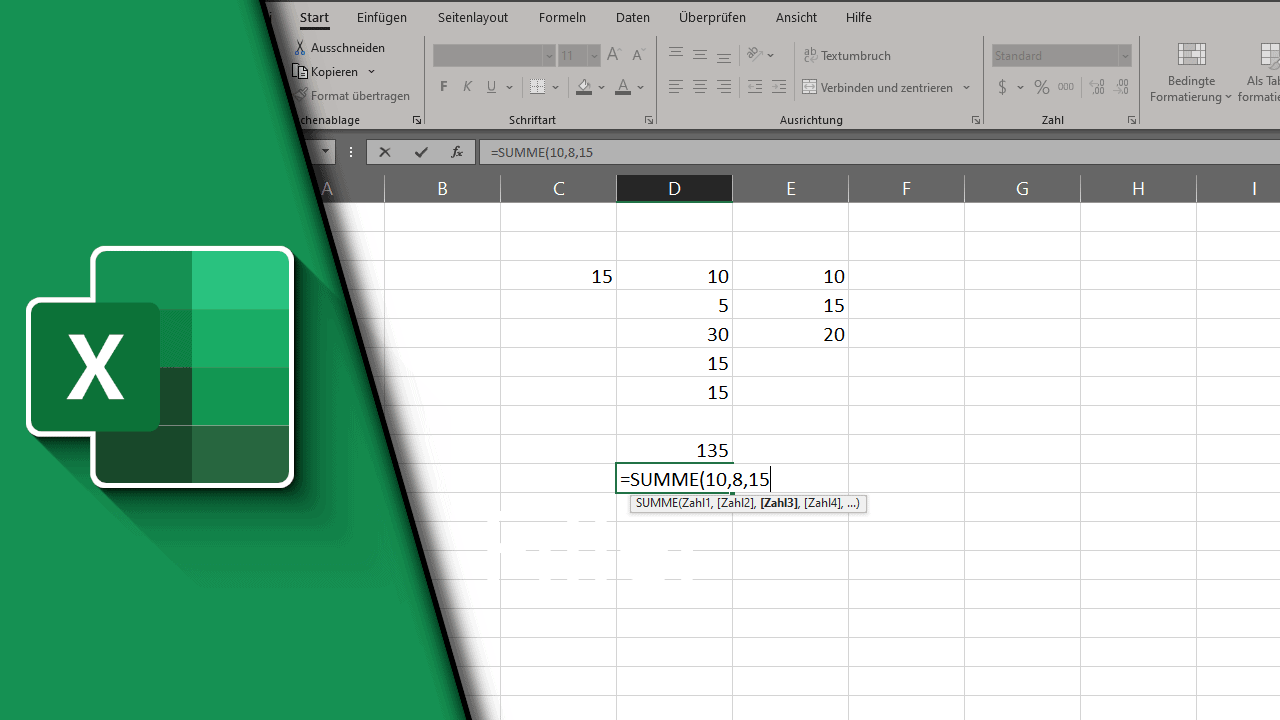Toggle Textumbruch wrap text
Viewport: 1280px width, 720px height.
click(x=847, y=55)
